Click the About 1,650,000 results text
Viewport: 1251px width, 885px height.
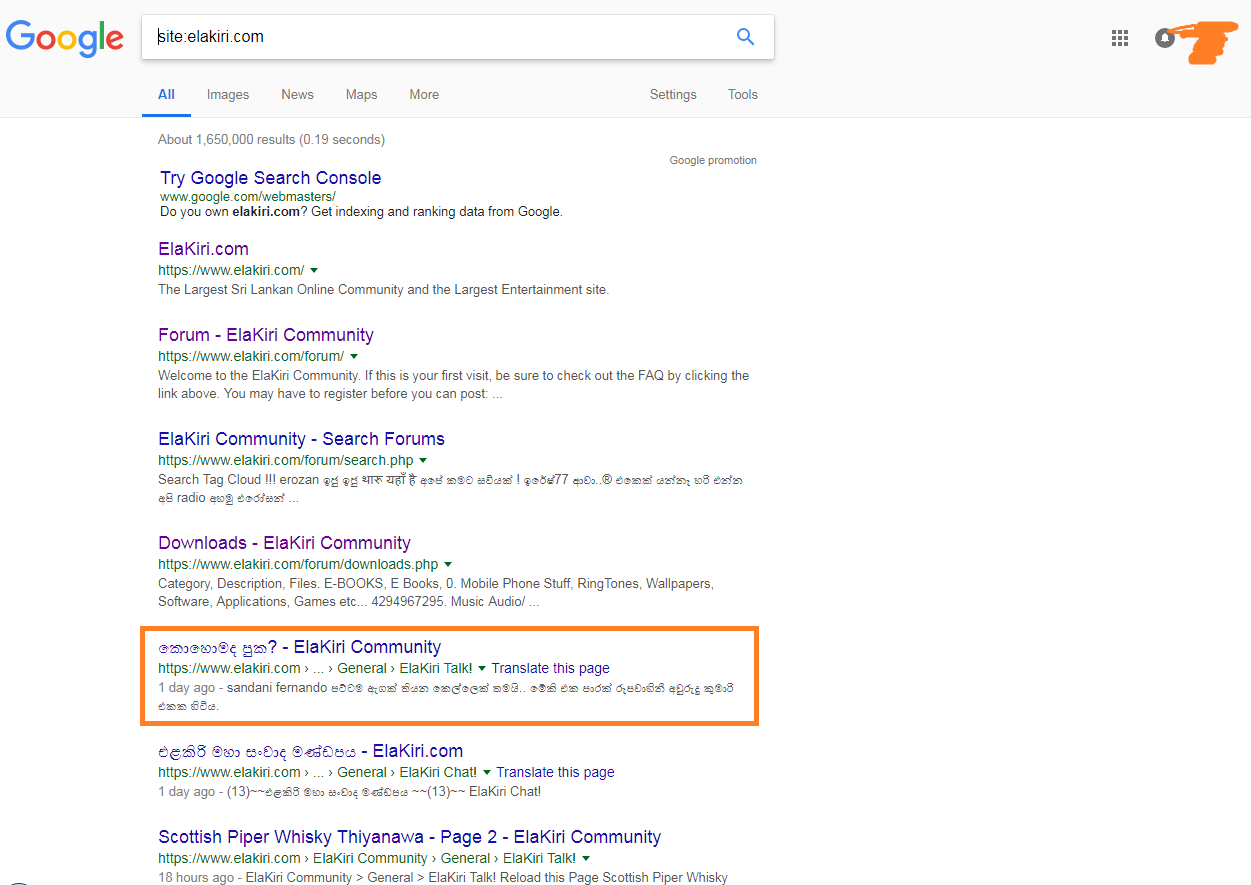[271, 140]
